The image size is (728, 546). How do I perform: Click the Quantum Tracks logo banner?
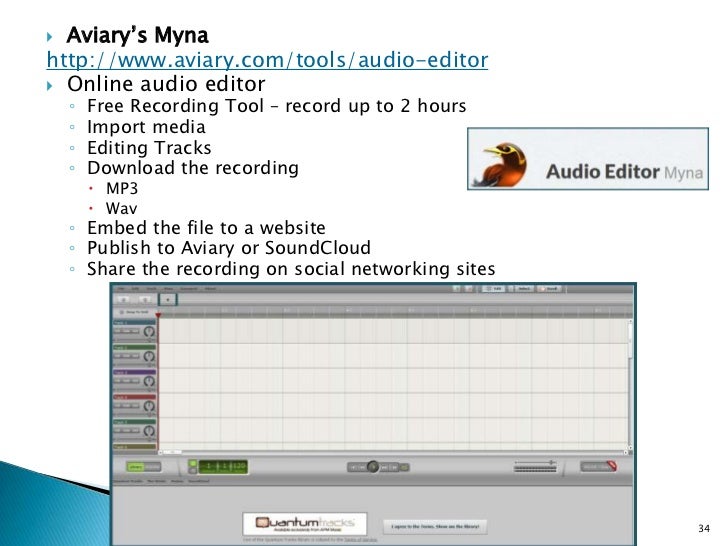coord(305,524)
